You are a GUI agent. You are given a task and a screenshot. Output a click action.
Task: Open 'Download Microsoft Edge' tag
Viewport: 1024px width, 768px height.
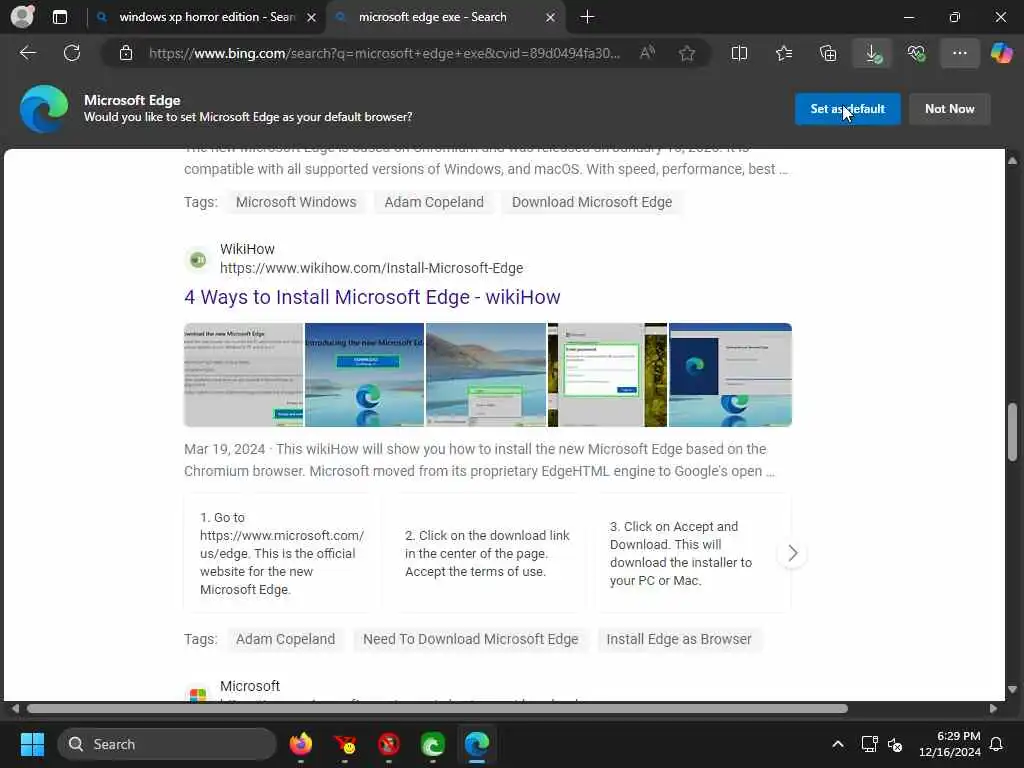click(592, 202)
